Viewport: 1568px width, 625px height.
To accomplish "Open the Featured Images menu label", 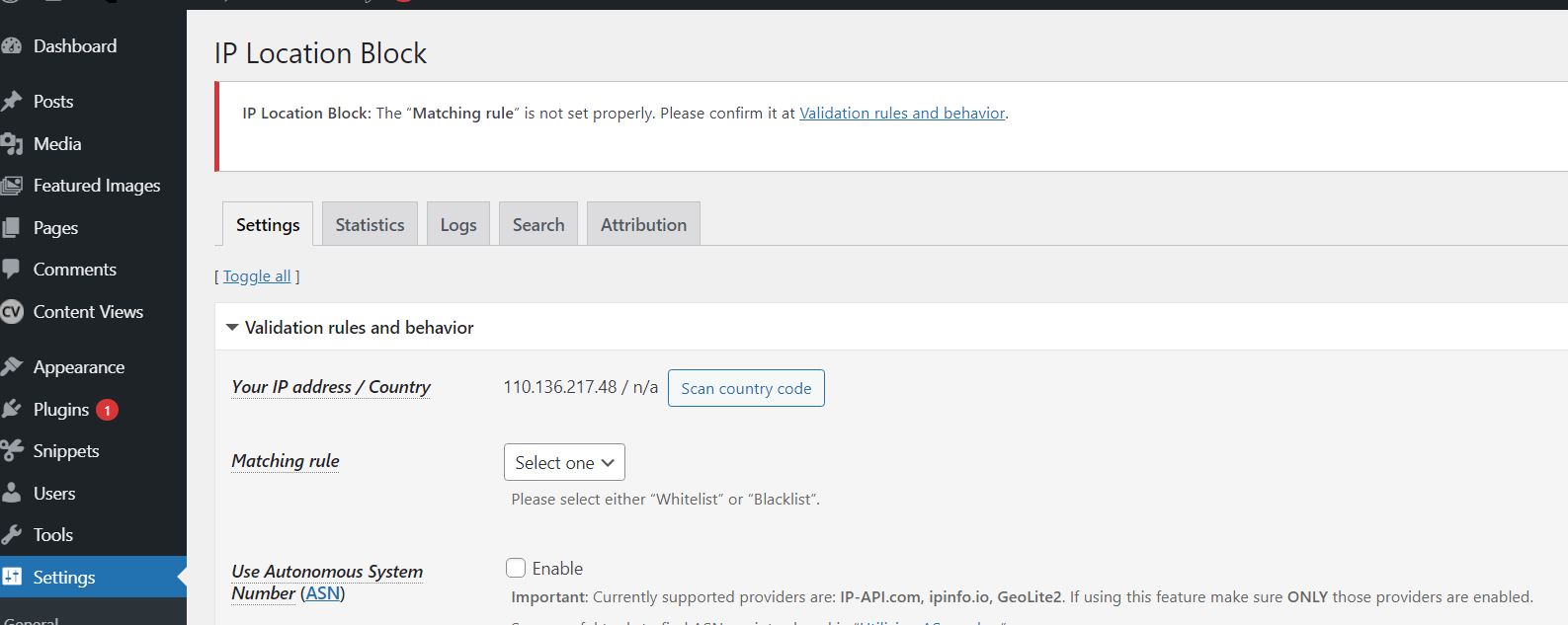I will tap(97, 186).
